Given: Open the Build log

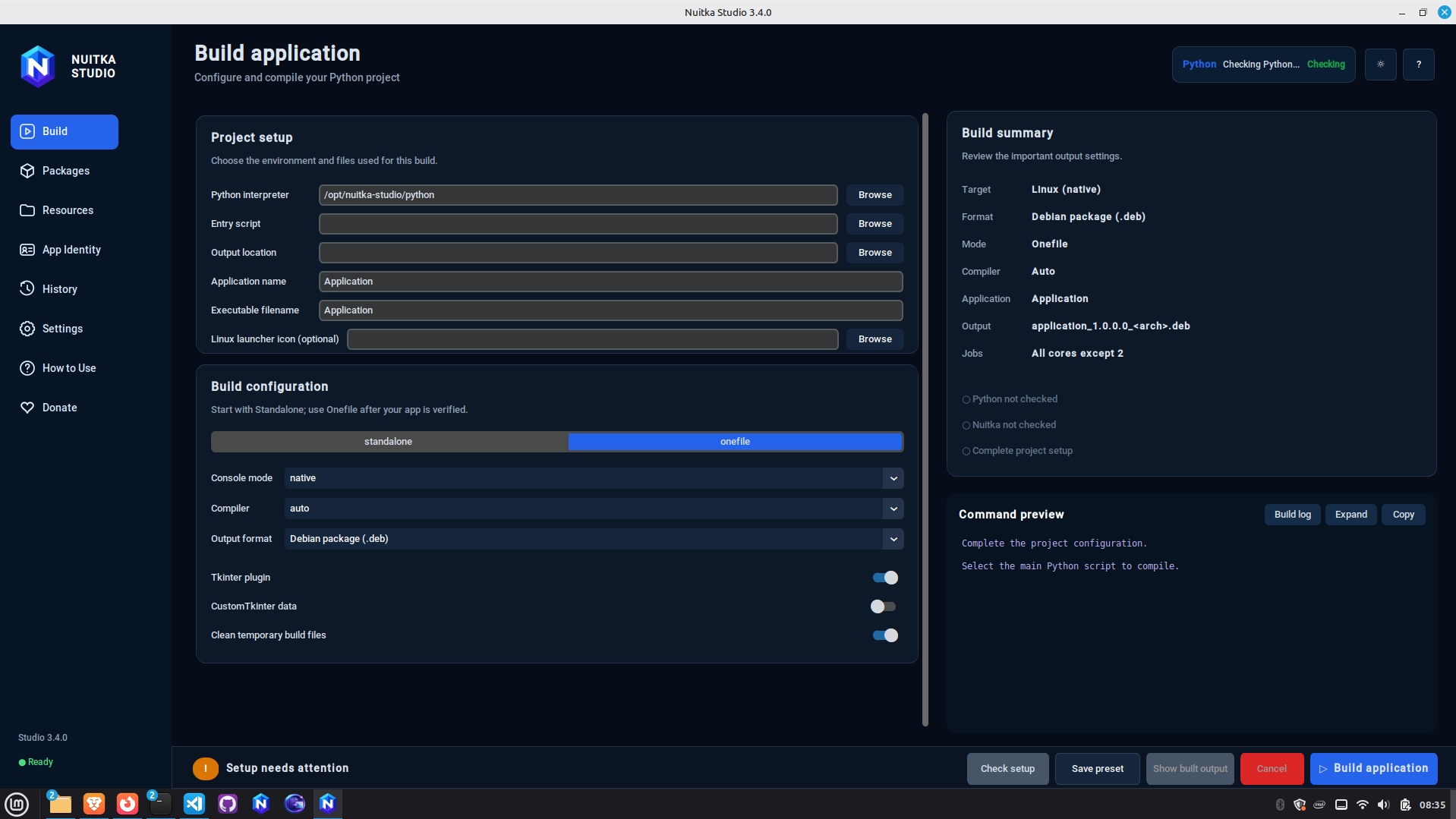Looking at the screenshot, I should coord(1292,515).
